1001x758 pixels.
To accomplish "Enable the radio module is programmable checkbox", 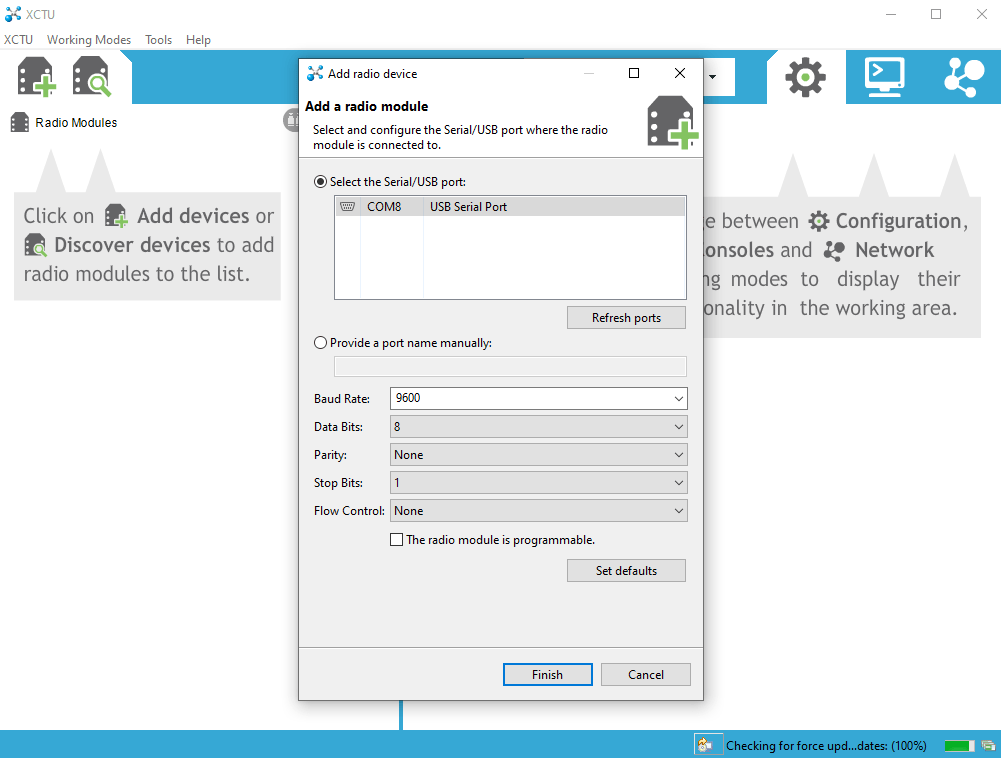I will click(396, 540).
